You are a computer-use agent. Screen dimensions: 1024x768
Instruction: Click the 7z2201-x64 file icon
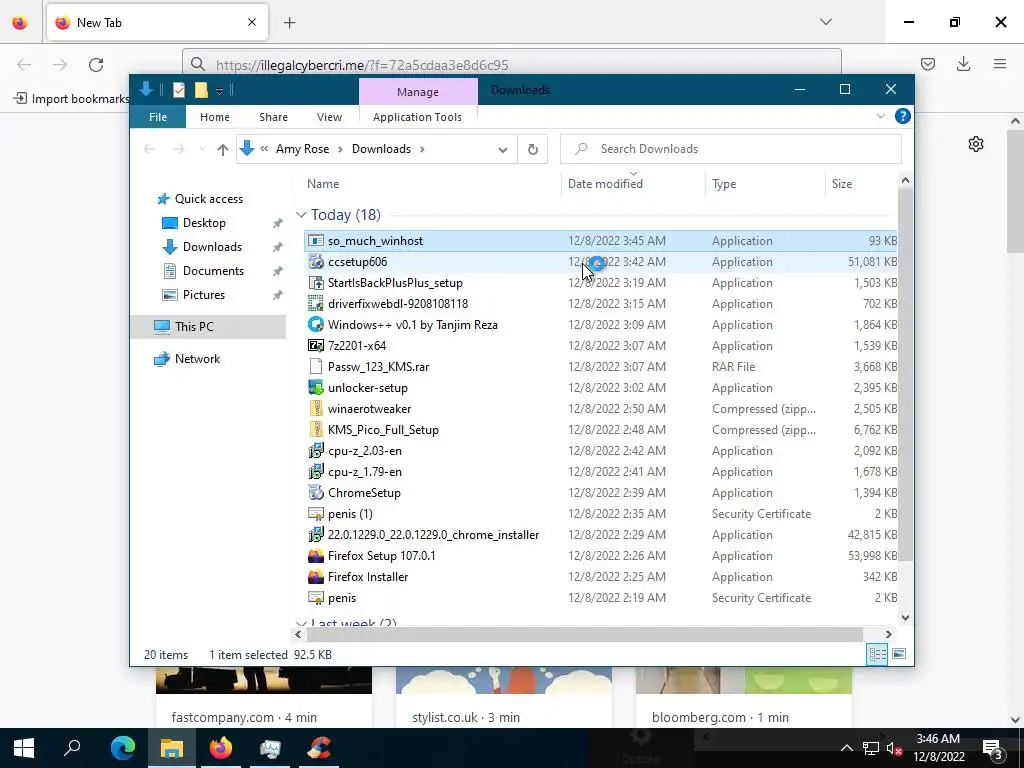click(x=316, y=345)
